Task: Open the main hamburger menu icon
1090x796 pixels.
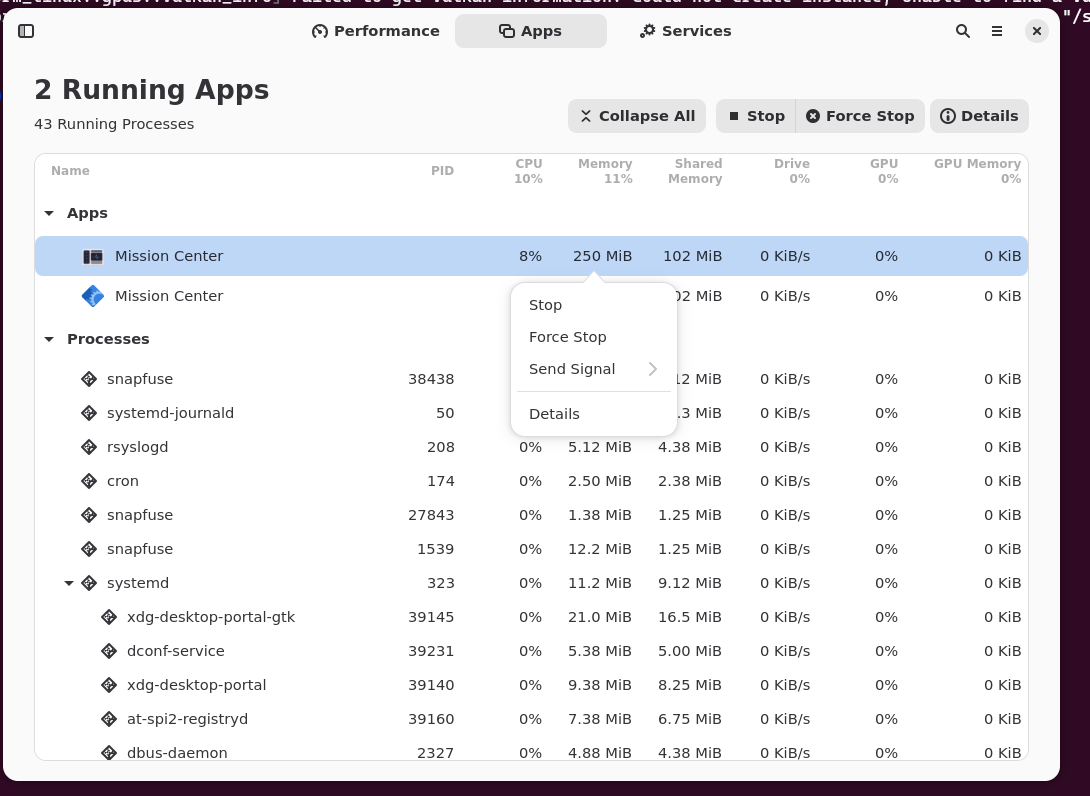Action: tap(997, 31)
